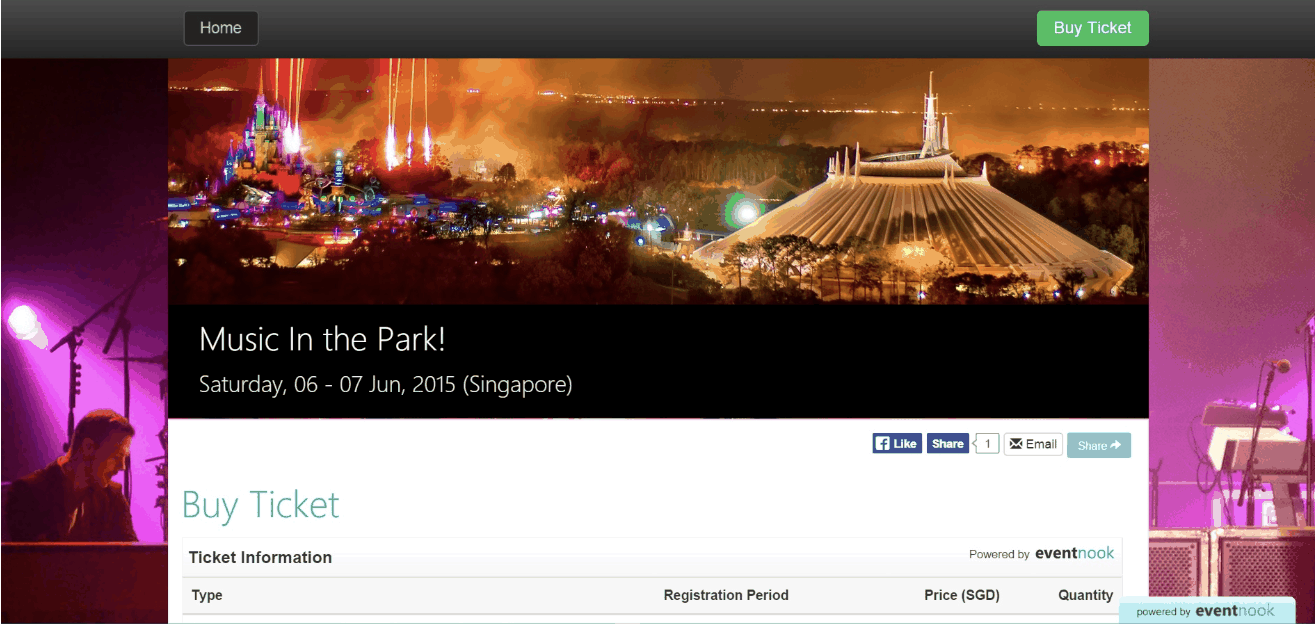Click the eventnook badge at bottom corner

click(x=1206, y=611)
